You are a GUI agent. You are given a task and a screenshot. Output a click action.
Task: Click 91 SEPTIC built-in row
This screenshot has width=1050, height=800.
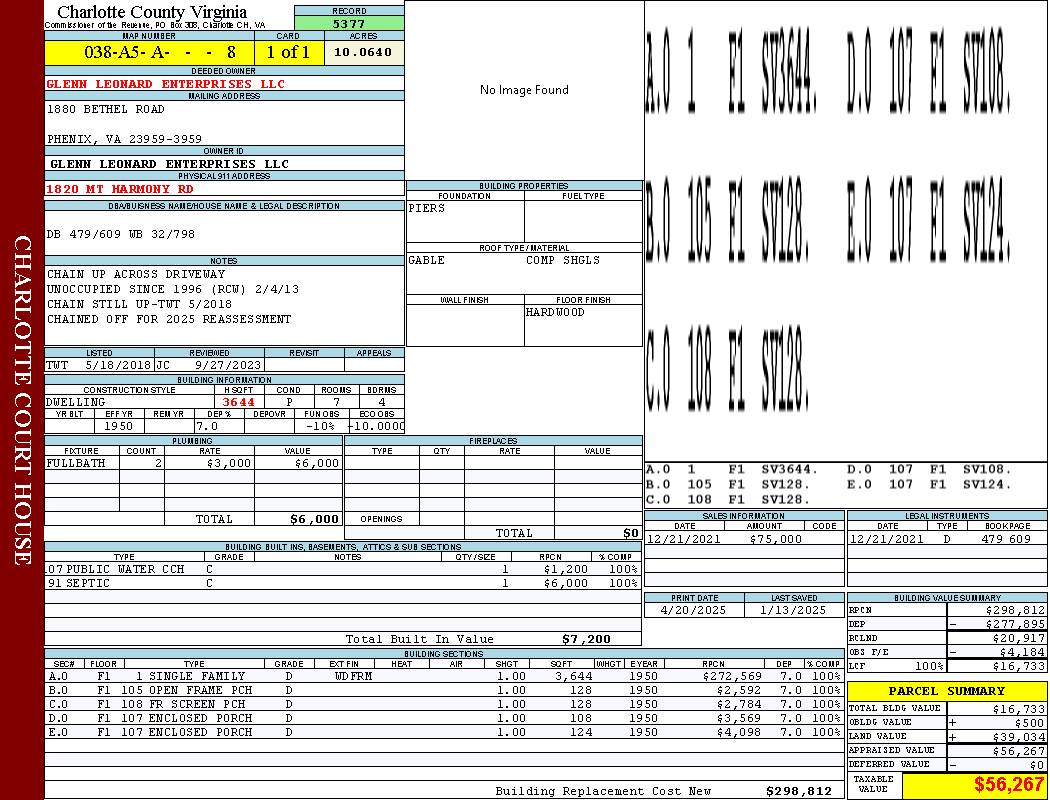click(343, 584)
